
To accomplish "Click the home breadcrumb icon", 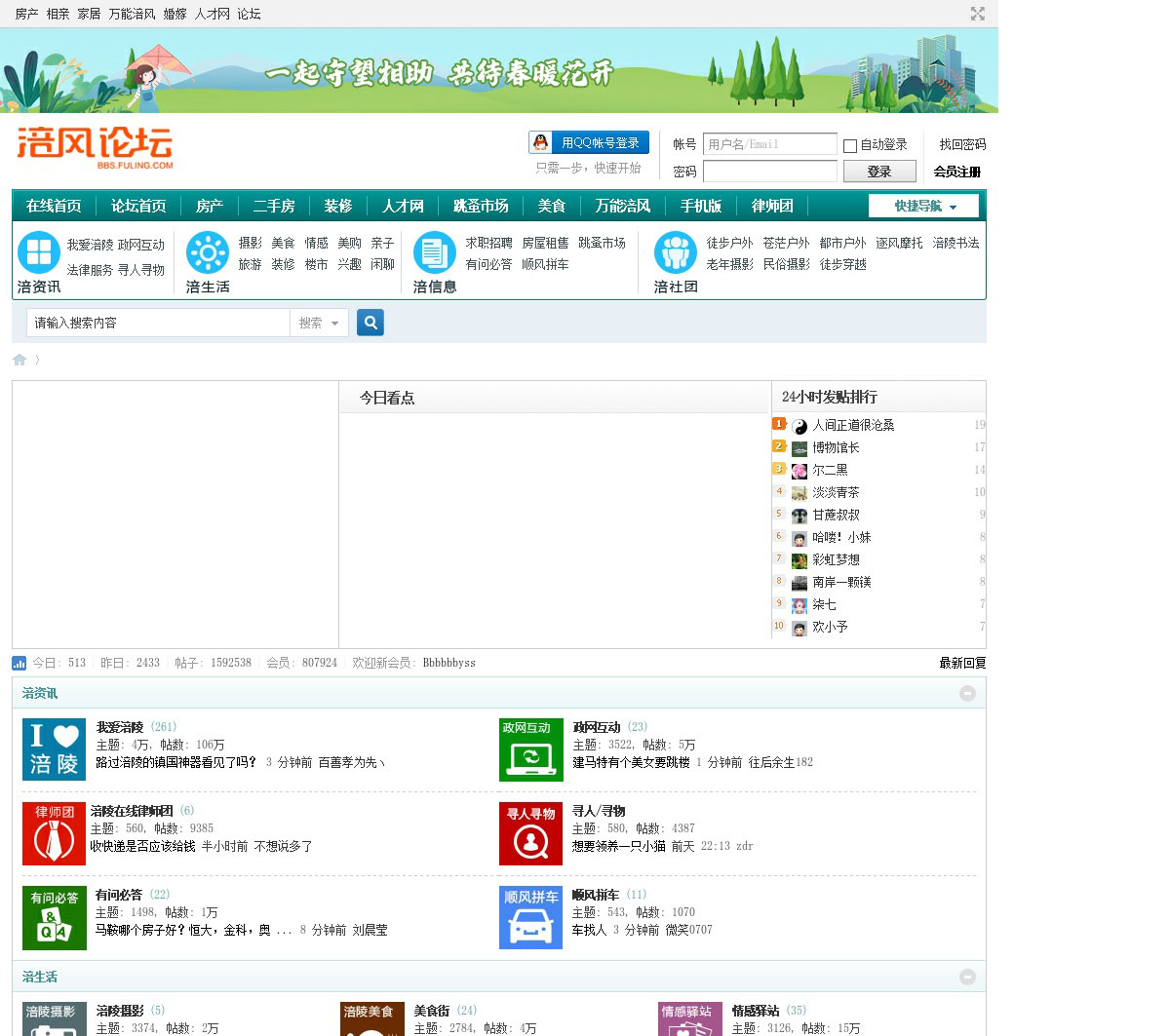I will [x=19, y=360].
